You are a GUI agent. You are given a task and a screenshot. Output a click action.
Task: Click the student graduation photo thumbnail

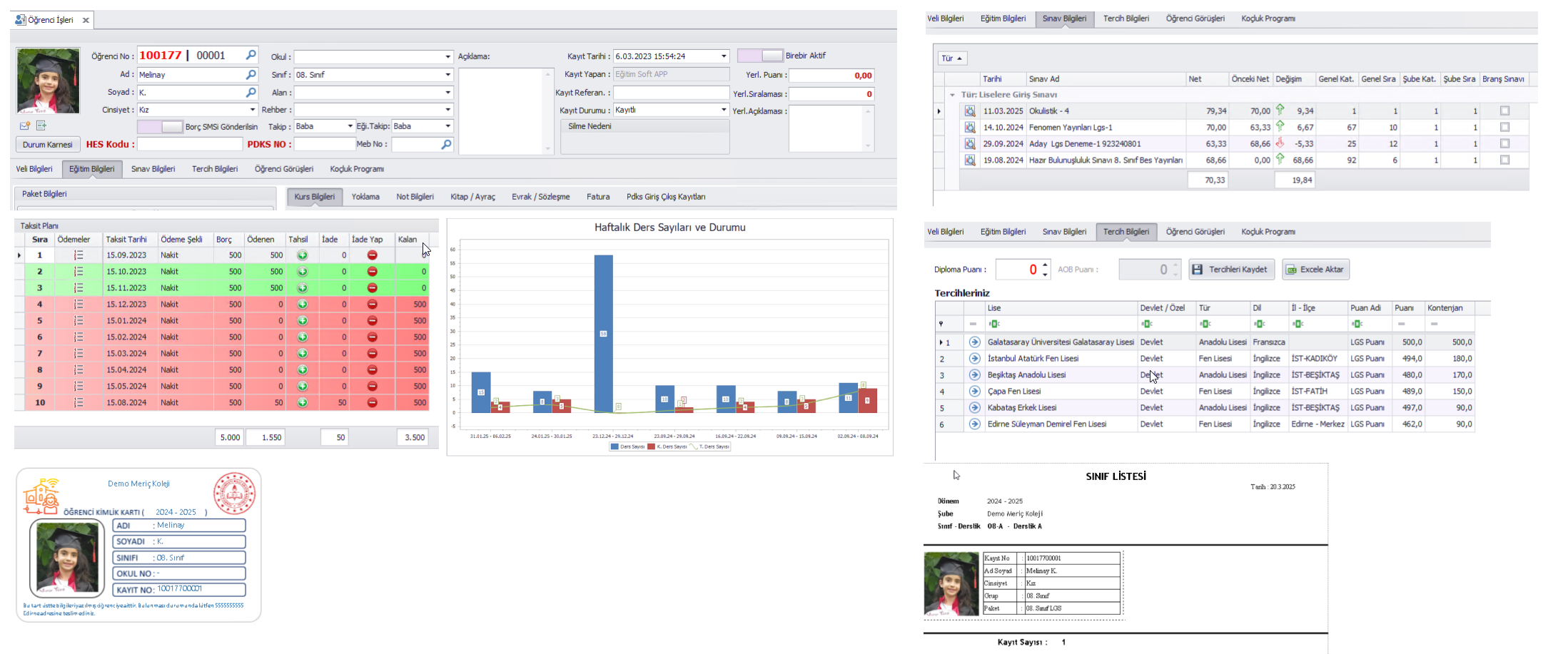pos(48,81)
